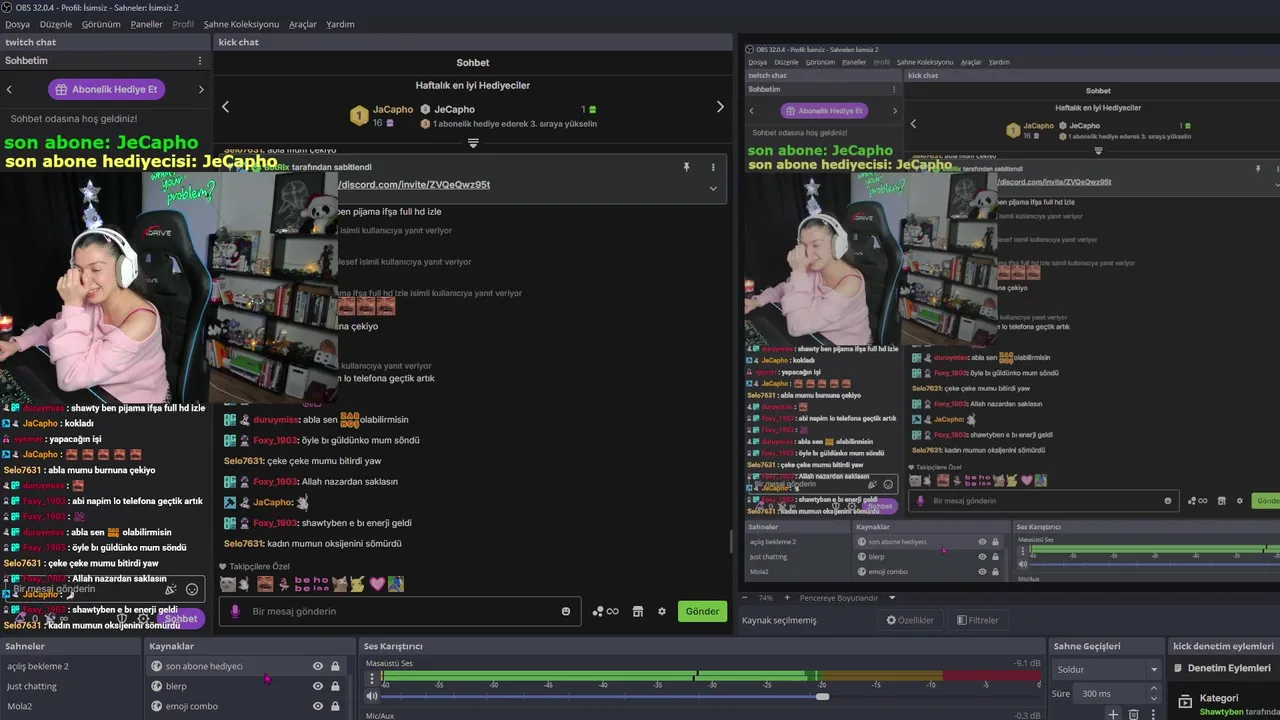1280x720 pixels.
Task: Delete scene transition with trash icon
Action: [1133, 714]
